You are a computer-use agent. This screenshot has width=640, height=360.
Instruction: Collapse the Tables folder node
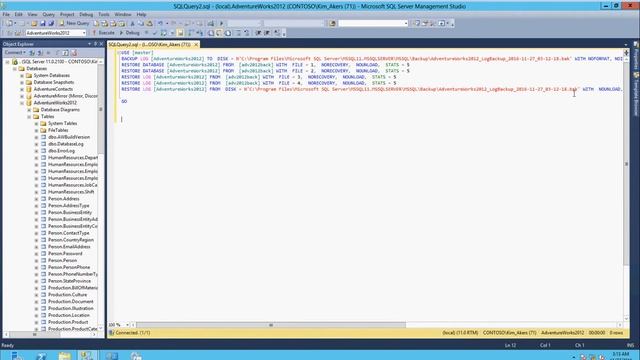click(x=29, y=117)
